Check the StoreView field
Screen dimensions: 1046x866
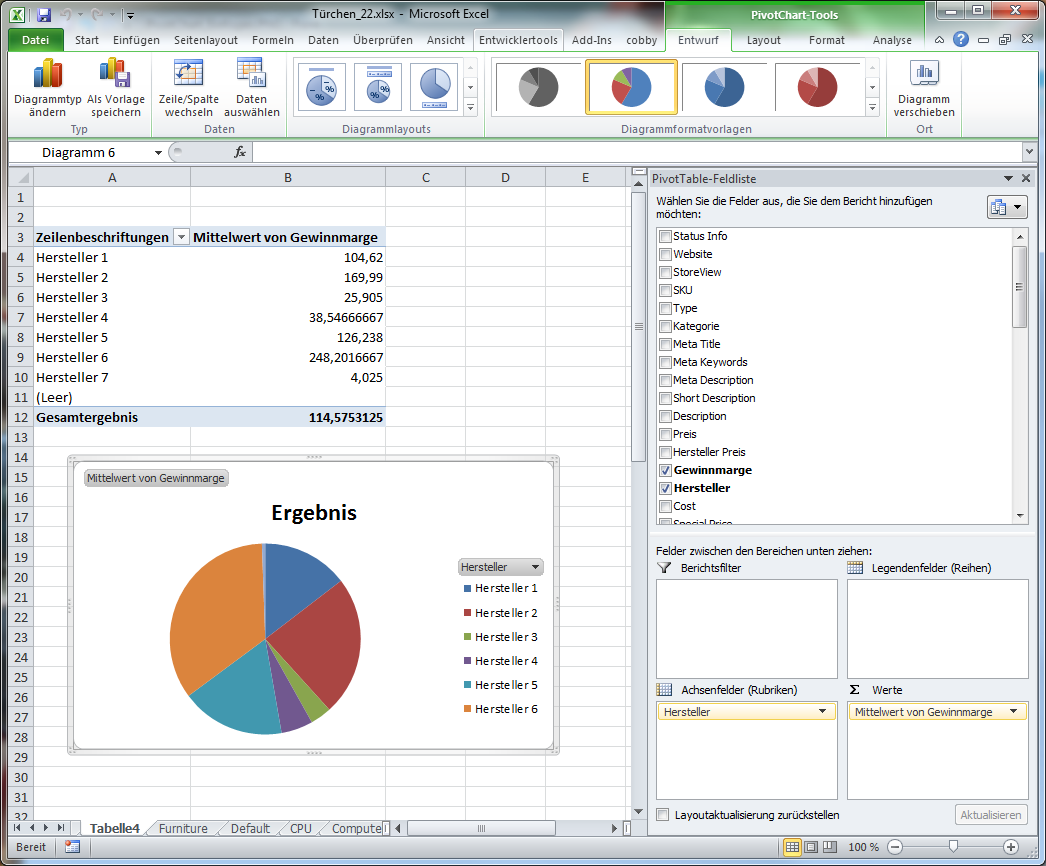pos(665,272)
